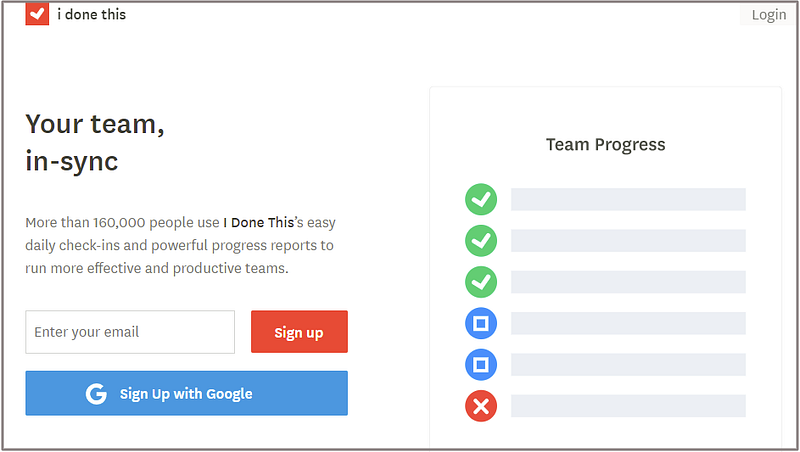Screen dimensions: 800x452
Task: Select the second progress placeholder bar
Action: [628, 241]
